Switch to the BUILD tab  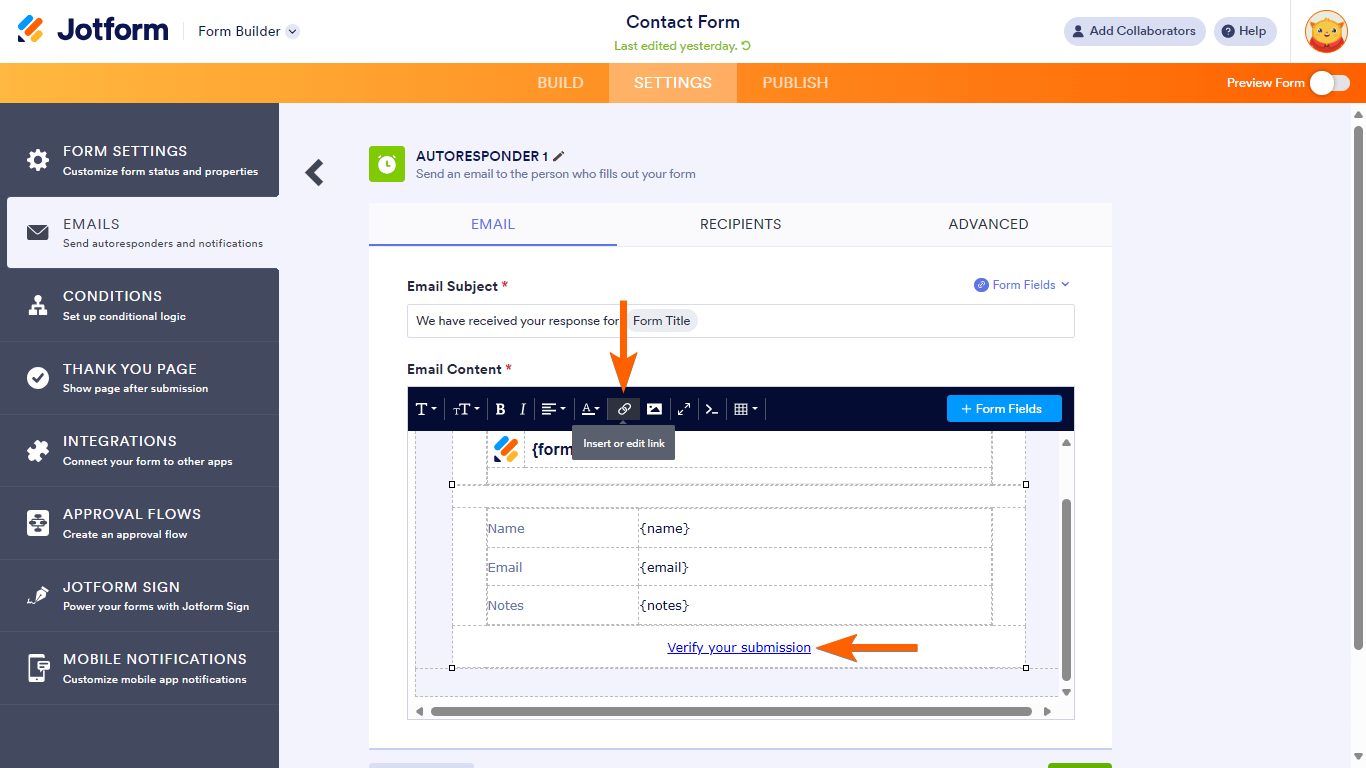click(560, 83)
